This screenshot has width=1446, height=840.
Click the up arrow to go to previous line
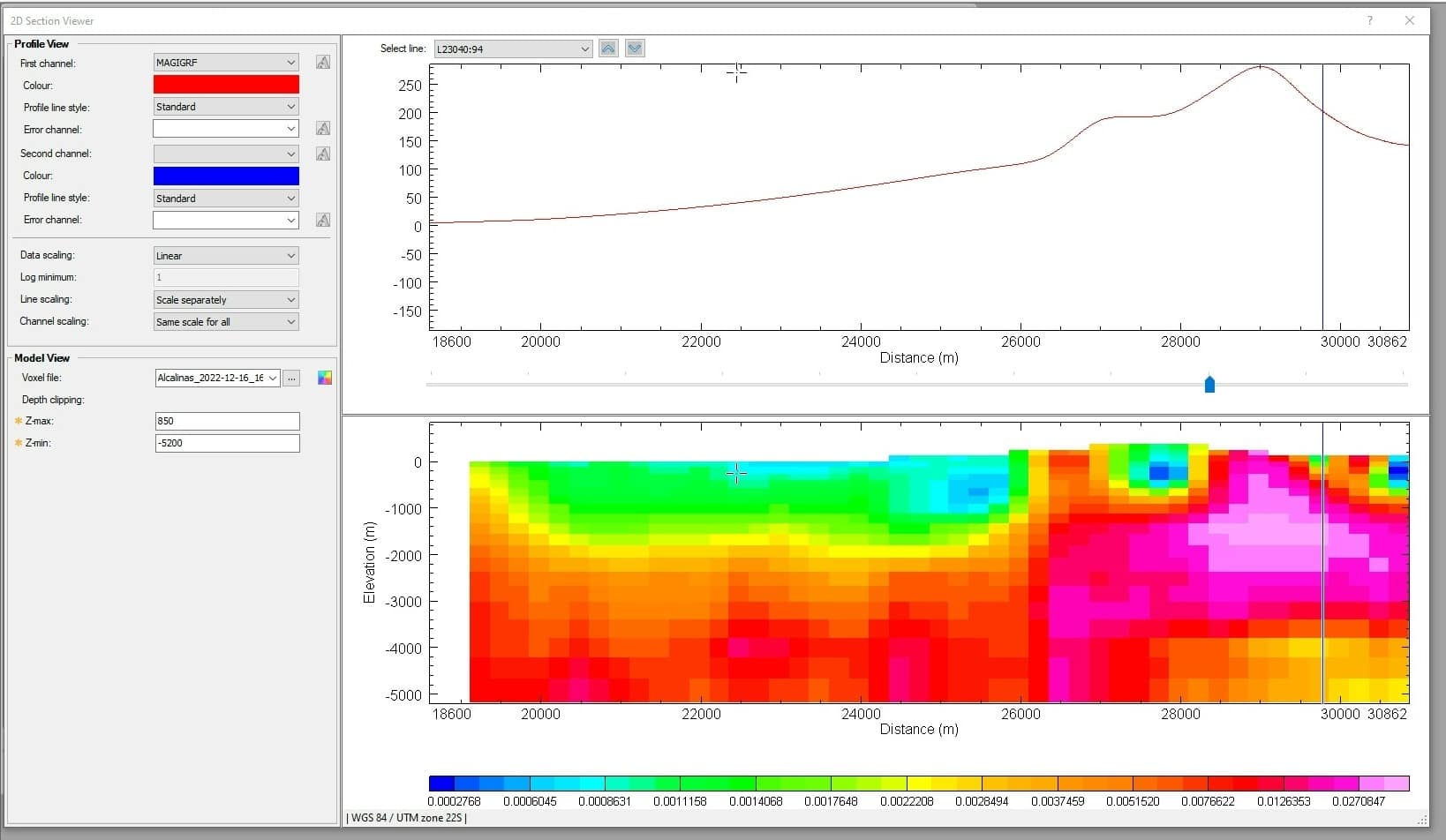coord(607,48)
